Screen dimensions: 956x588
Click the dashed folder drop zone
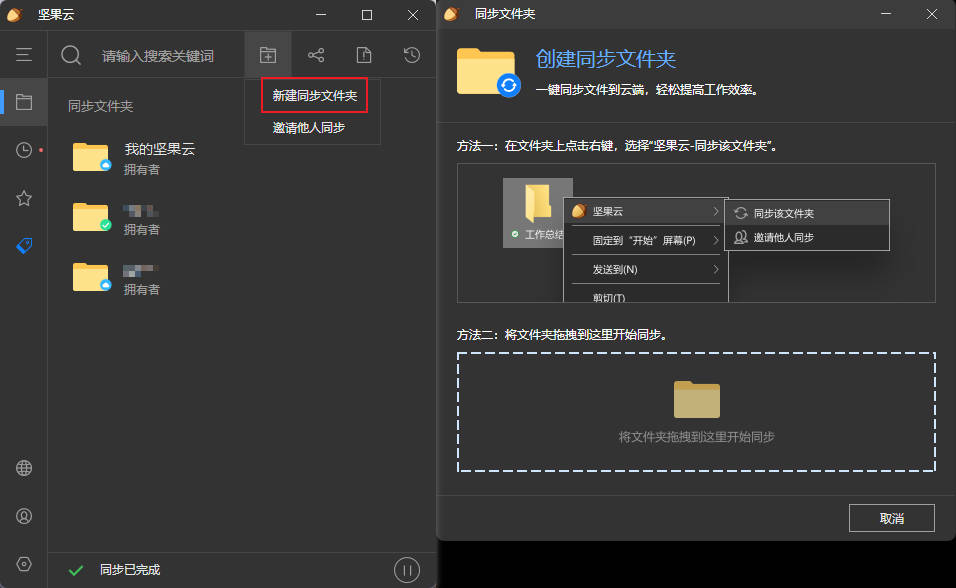(696, 411)
